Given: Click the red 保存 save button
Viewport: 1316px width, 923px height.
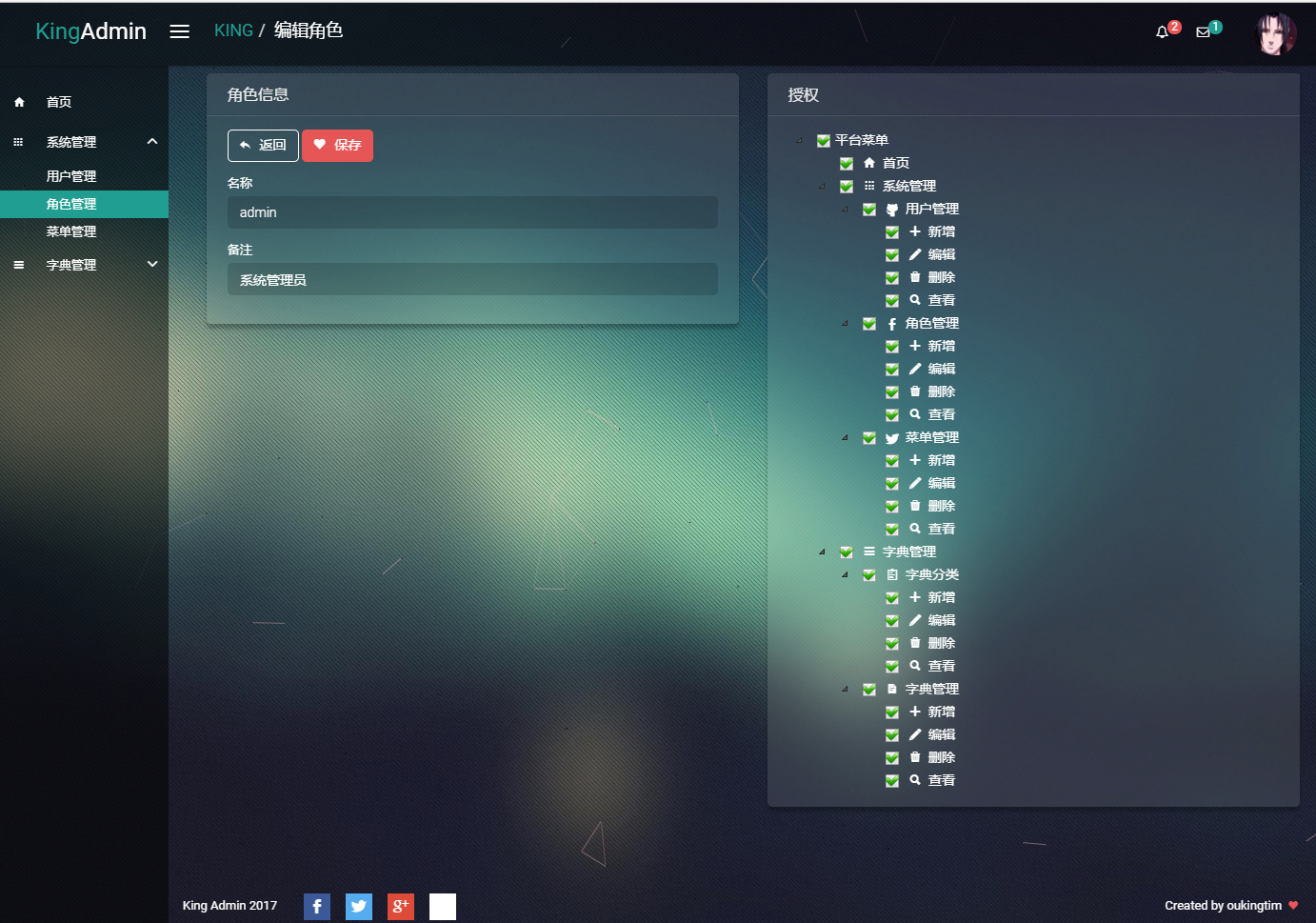Looking at the screenshot, I should pos(337,145).
